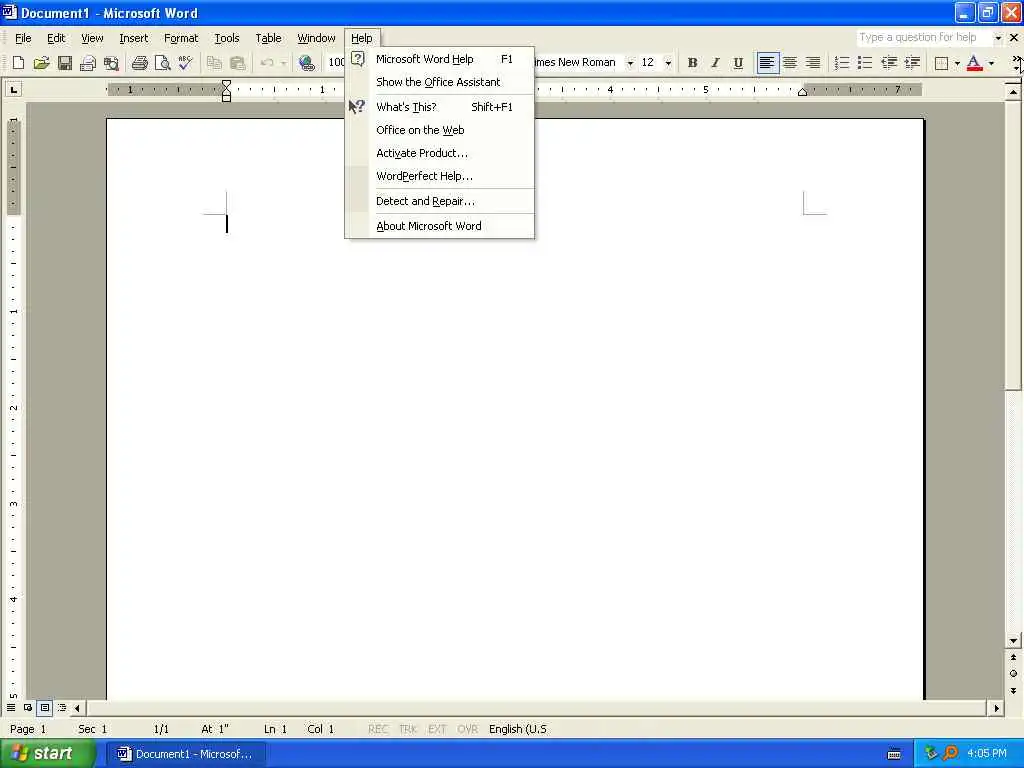Apply numbered list formatting

click(x=842, y=63)
